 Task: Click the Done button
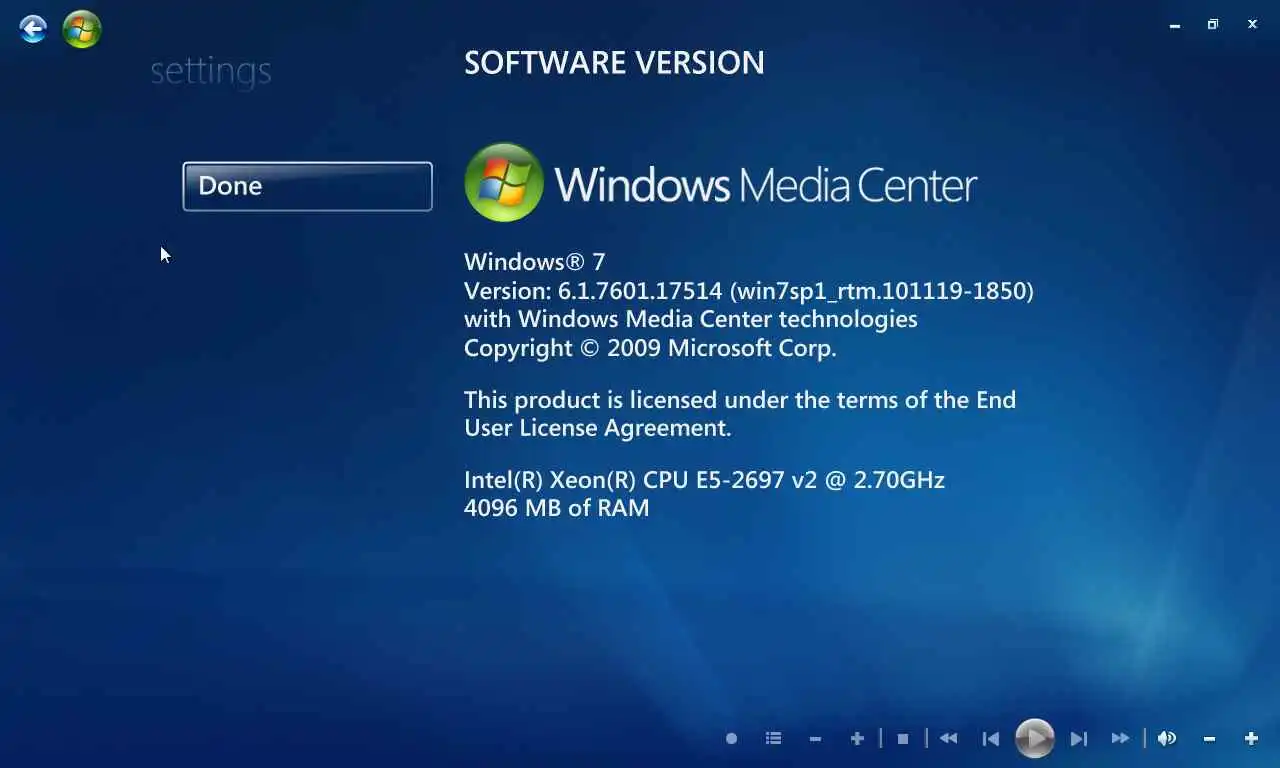307,186
